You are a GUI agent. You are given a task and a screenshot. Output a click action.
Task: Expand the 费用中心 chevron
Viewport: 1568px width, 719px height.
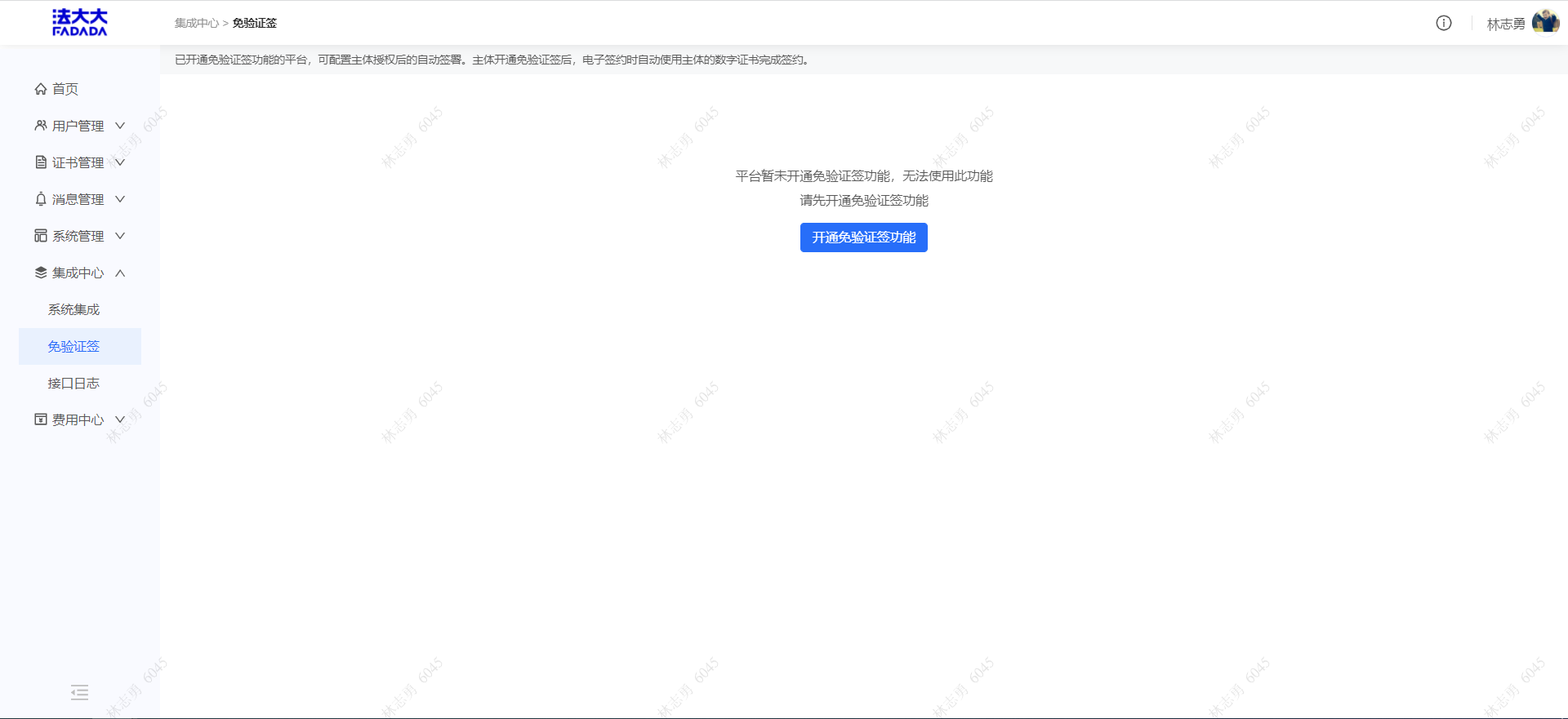pos(120,419)
